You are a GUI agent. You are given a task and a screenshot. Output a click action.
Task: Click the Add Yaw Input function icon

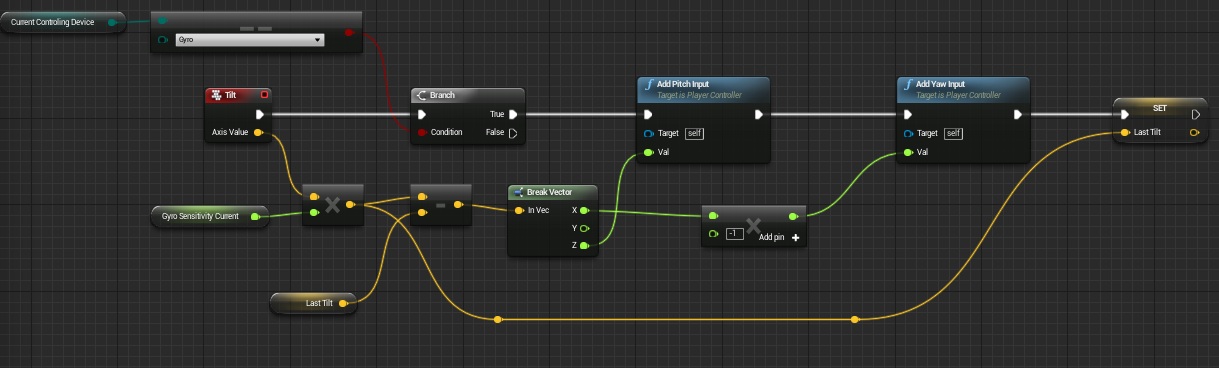906,85
